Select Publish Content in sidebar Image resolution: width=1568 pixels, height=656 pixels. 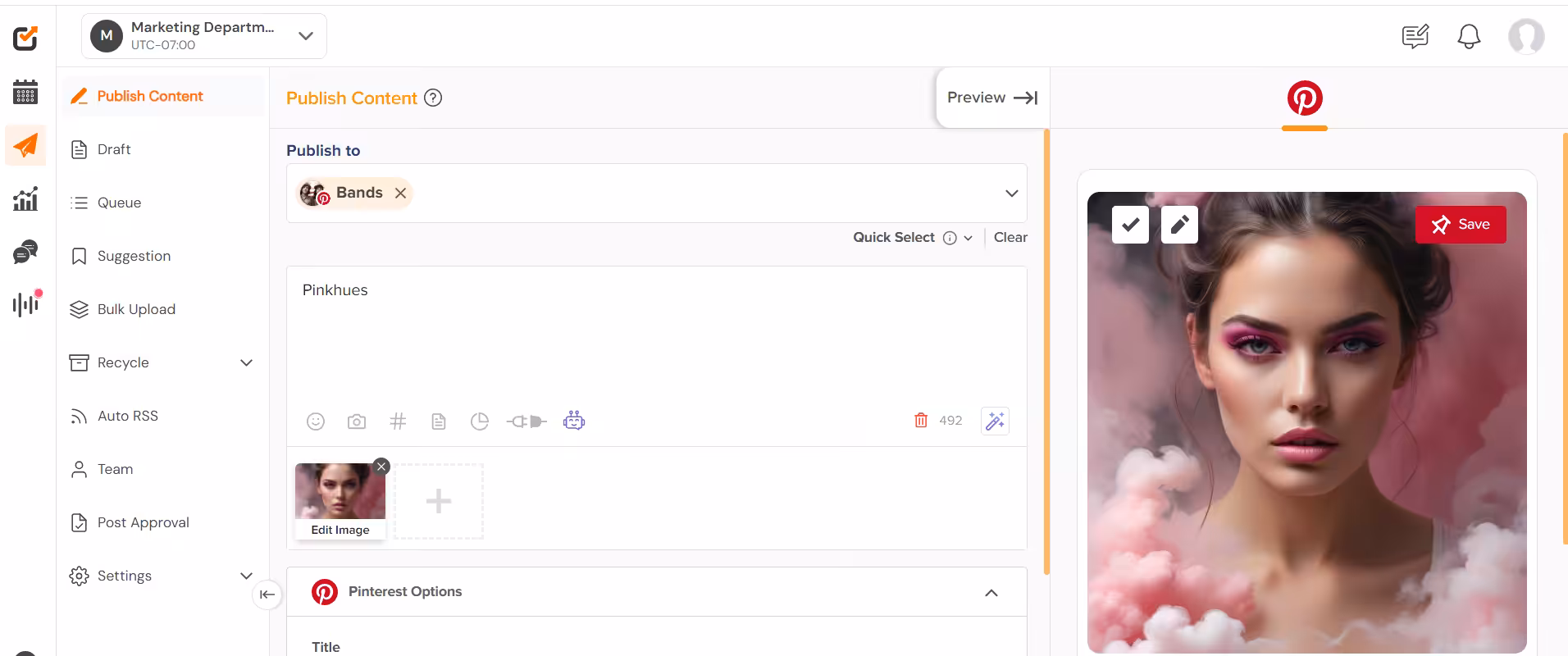click(163, 96)
